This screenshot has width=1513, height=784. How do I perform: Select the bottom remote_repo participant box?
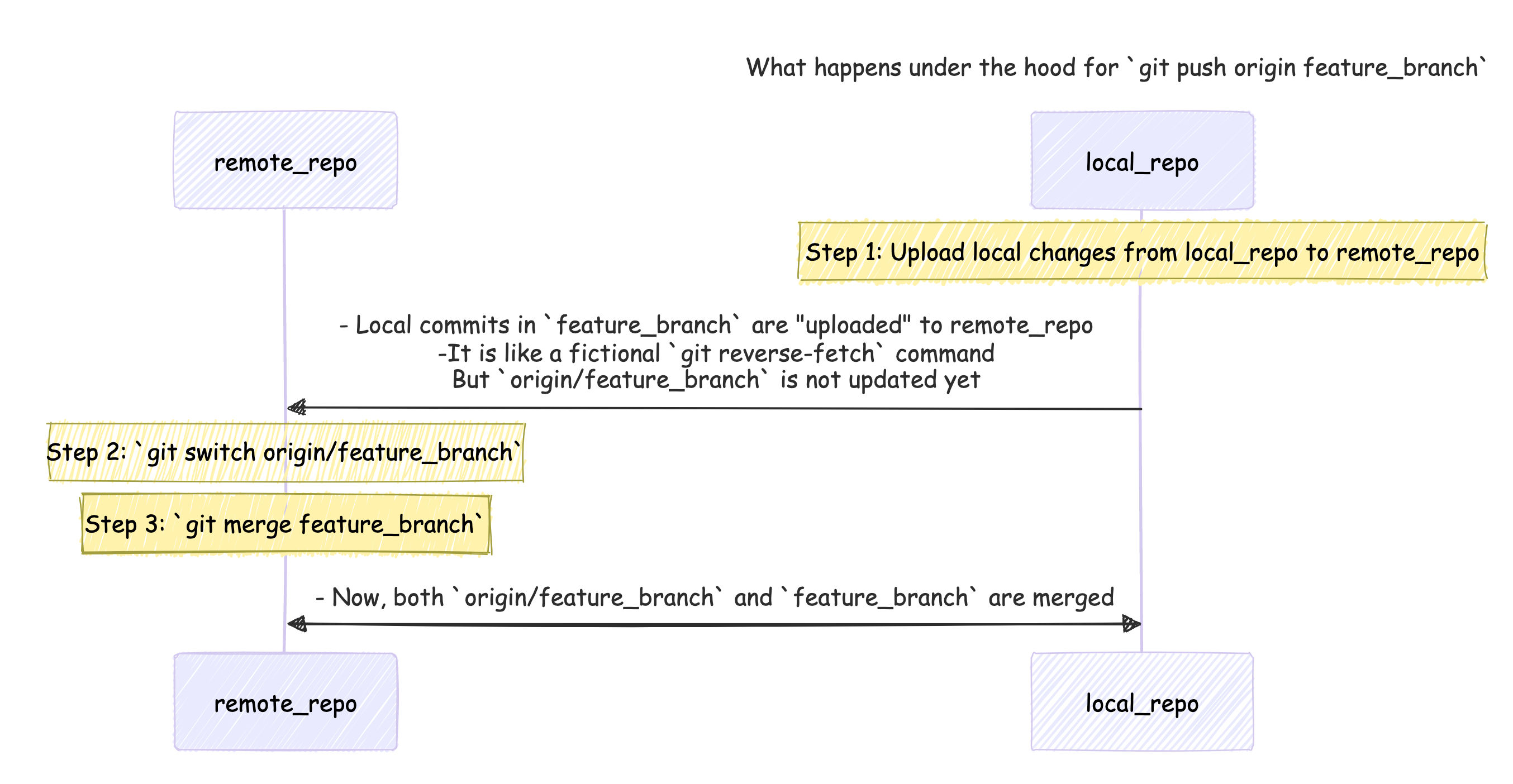(286, 701)
